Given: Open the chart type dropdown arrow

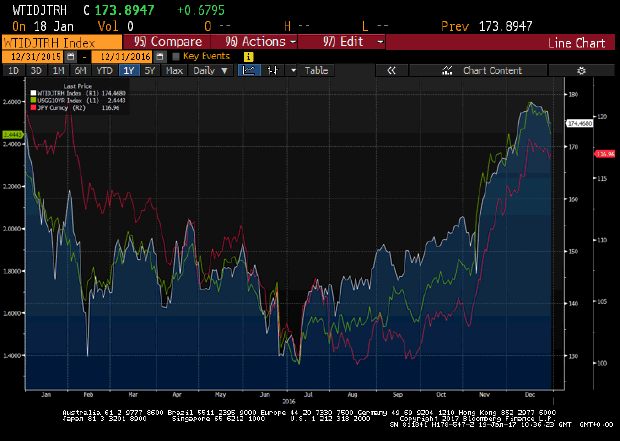Looking at the screenshot, I should (293, 70).
